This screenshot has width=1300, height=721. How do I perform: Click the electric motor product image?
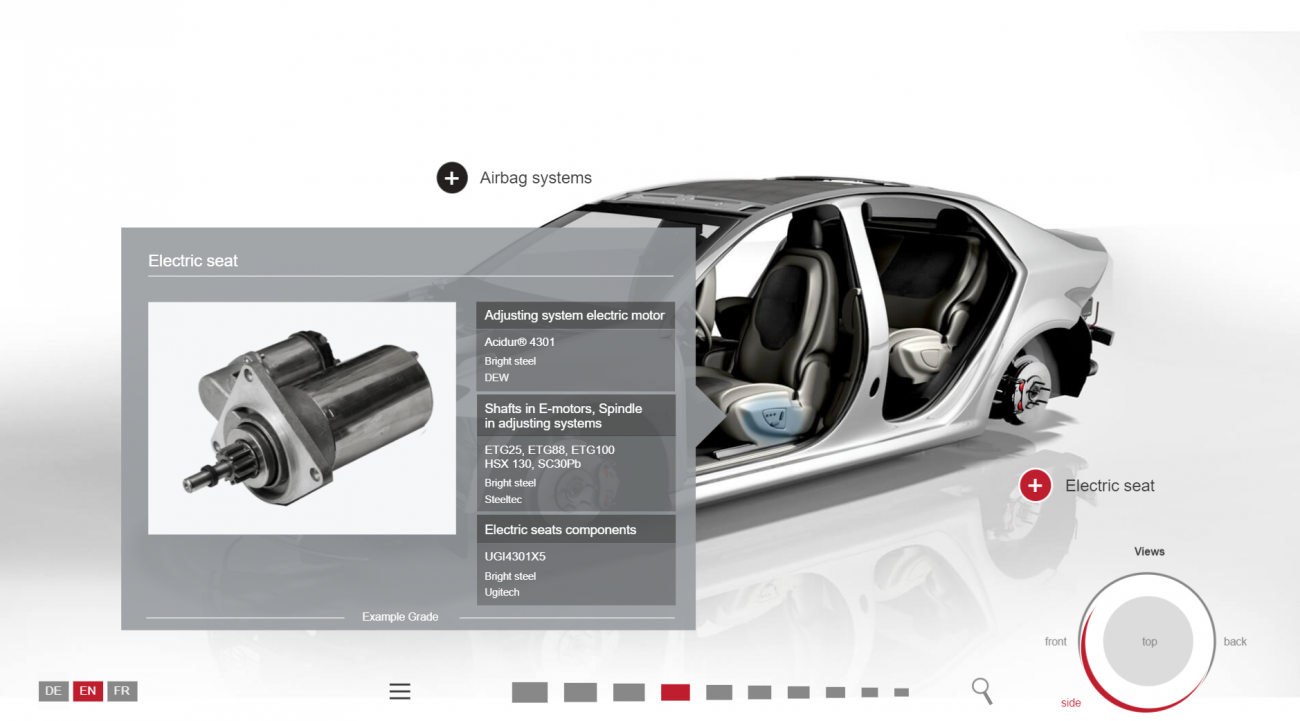[302, 418]
